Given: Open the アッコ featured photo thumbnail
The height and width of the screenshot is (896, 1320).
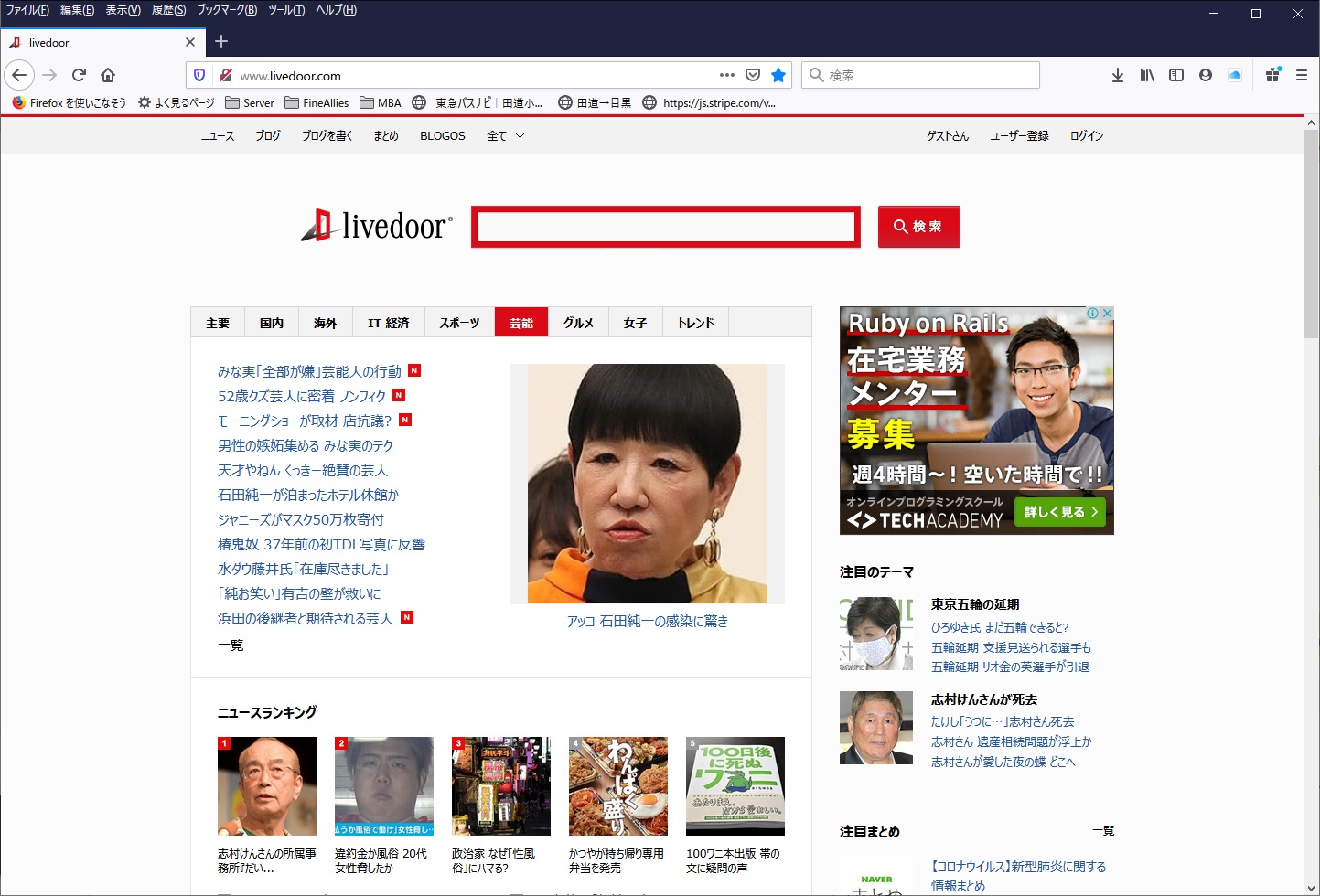Looking at the screenshot, I should (x=648, y=484).
